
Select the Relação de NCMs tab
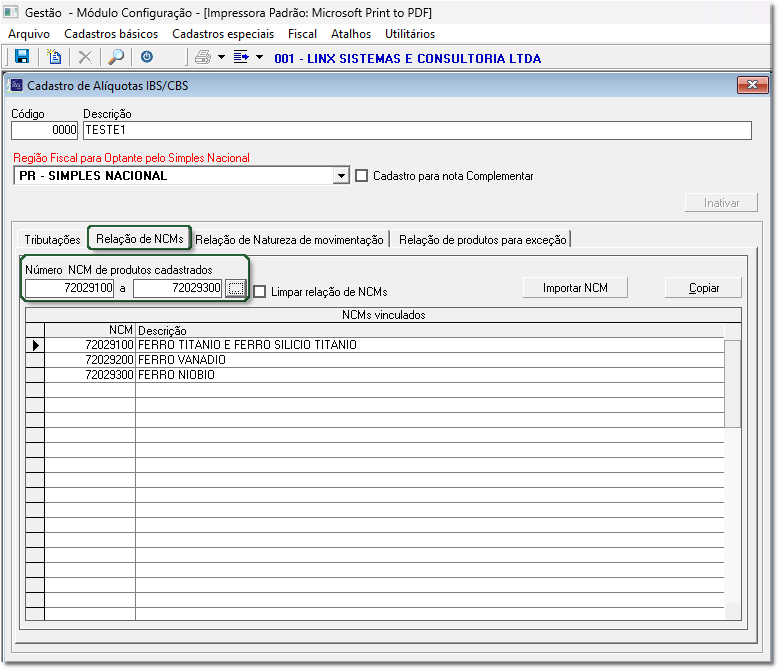(x=140, y=239)
